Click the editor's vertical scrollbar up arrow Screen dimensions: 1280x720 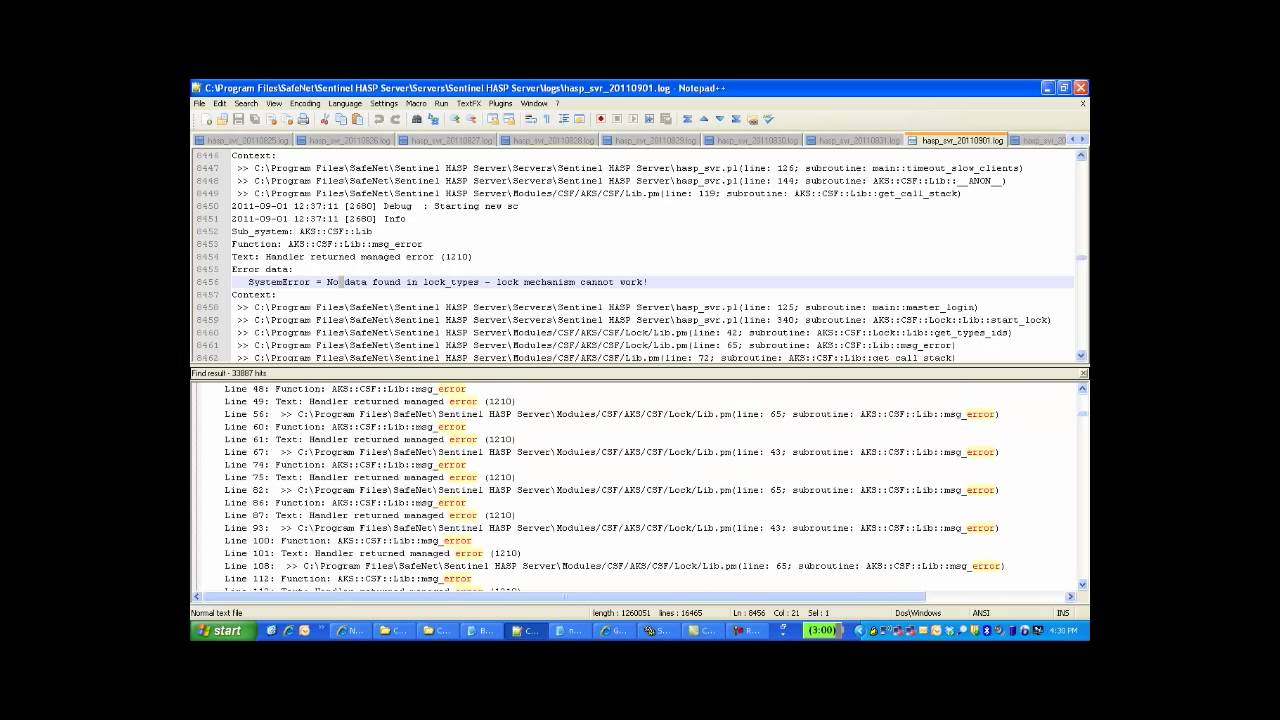tap(1081, 156)
